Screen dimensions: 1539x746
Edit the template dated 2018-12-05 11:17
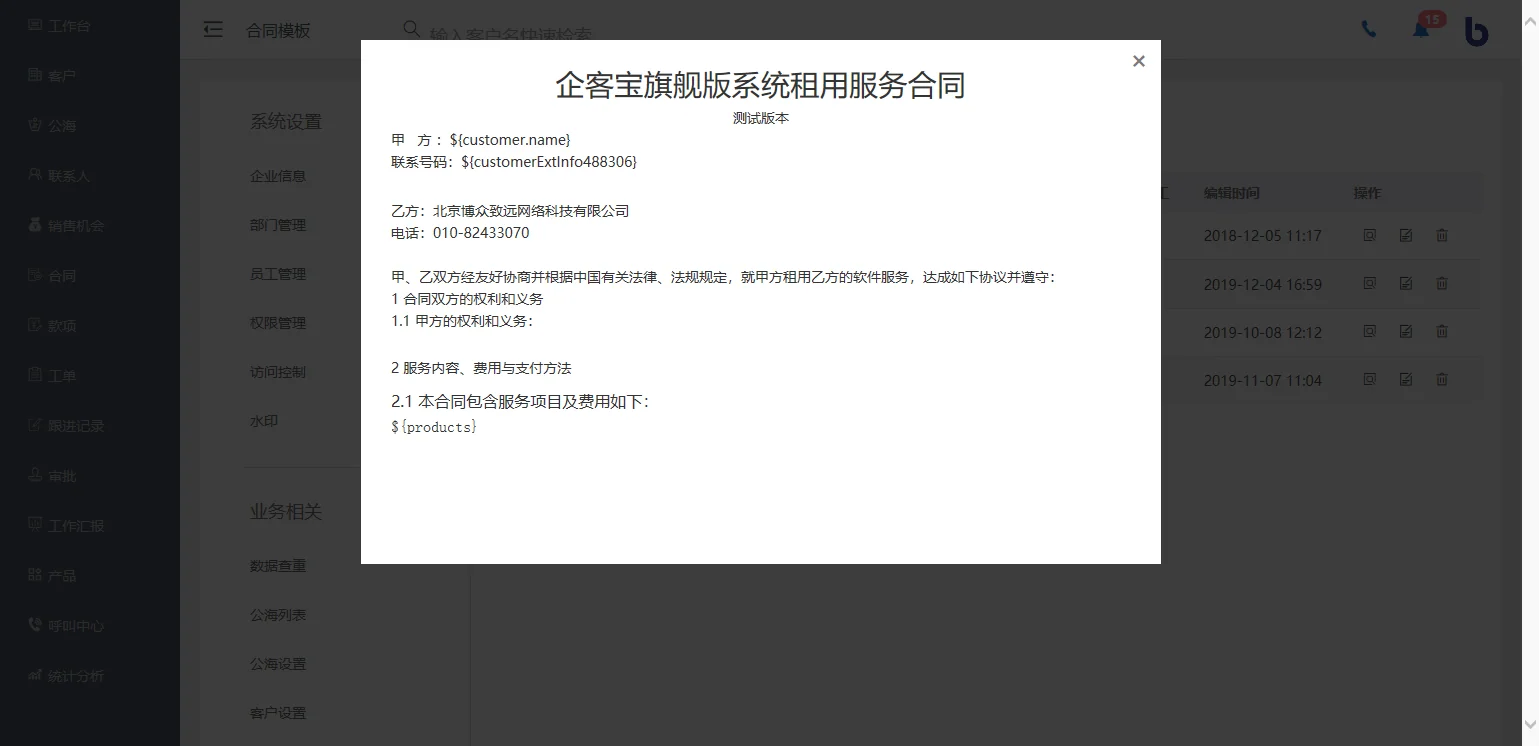click(x=1406, y=236)
